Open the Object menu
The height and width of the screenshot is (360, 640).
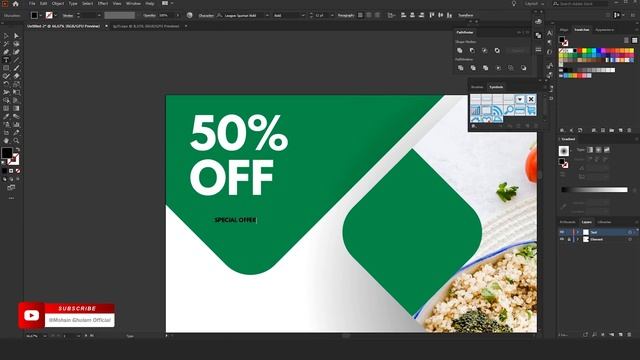tap(58, 3)
